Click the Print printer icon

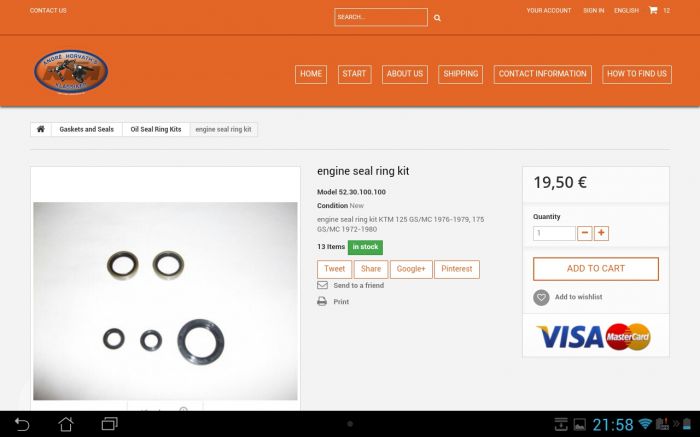click(322, 301)
